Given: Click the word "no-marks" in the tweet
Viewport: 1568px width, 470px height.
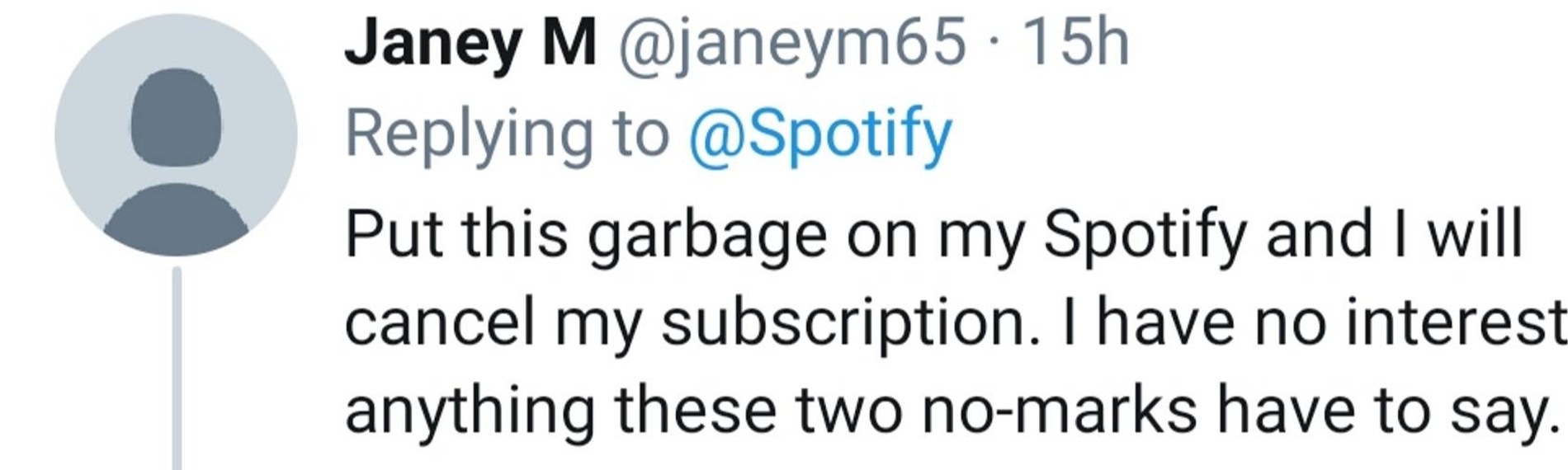Looking at the screenshot, I should click(x=1058, y=411).
